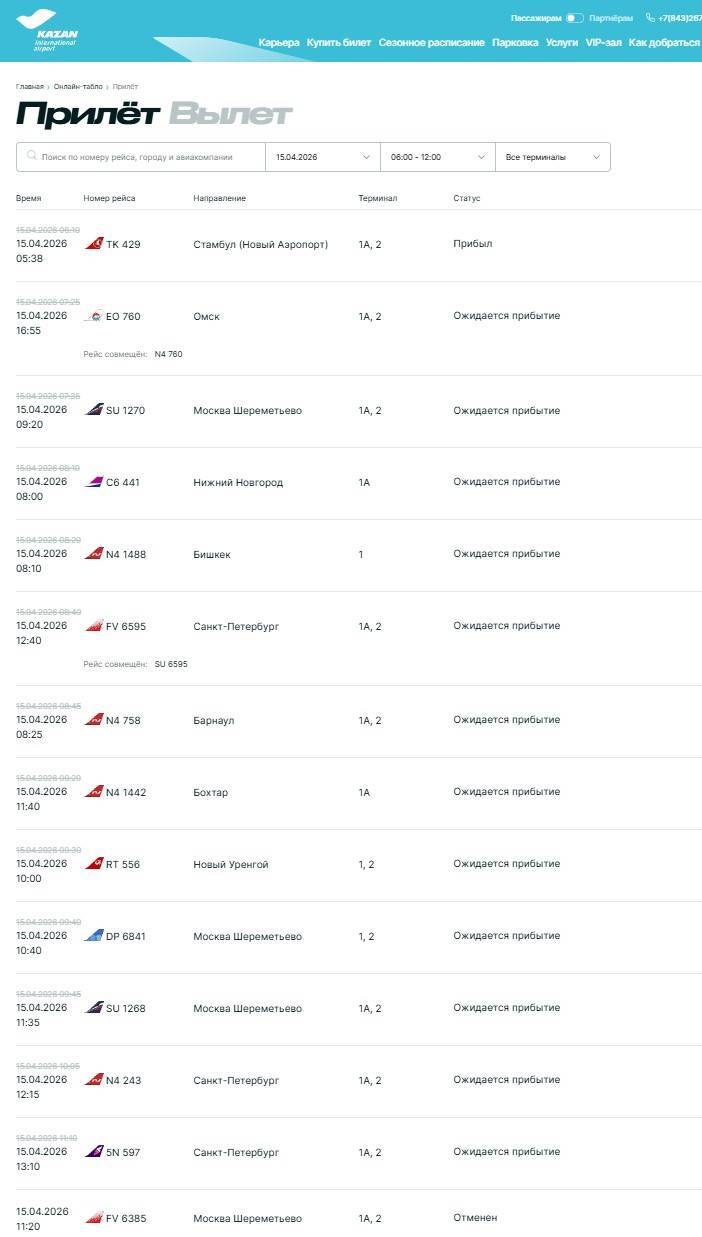
Task: Click the Онлайн-табло breadcrumb link
Action: [78, 87]
